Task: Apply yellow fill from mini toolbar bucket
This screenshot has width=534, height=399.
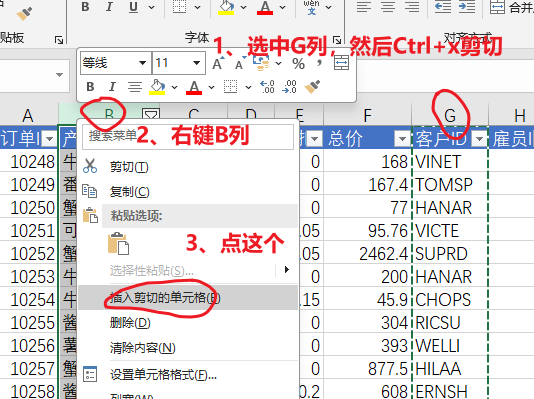Action: (157, 87)
